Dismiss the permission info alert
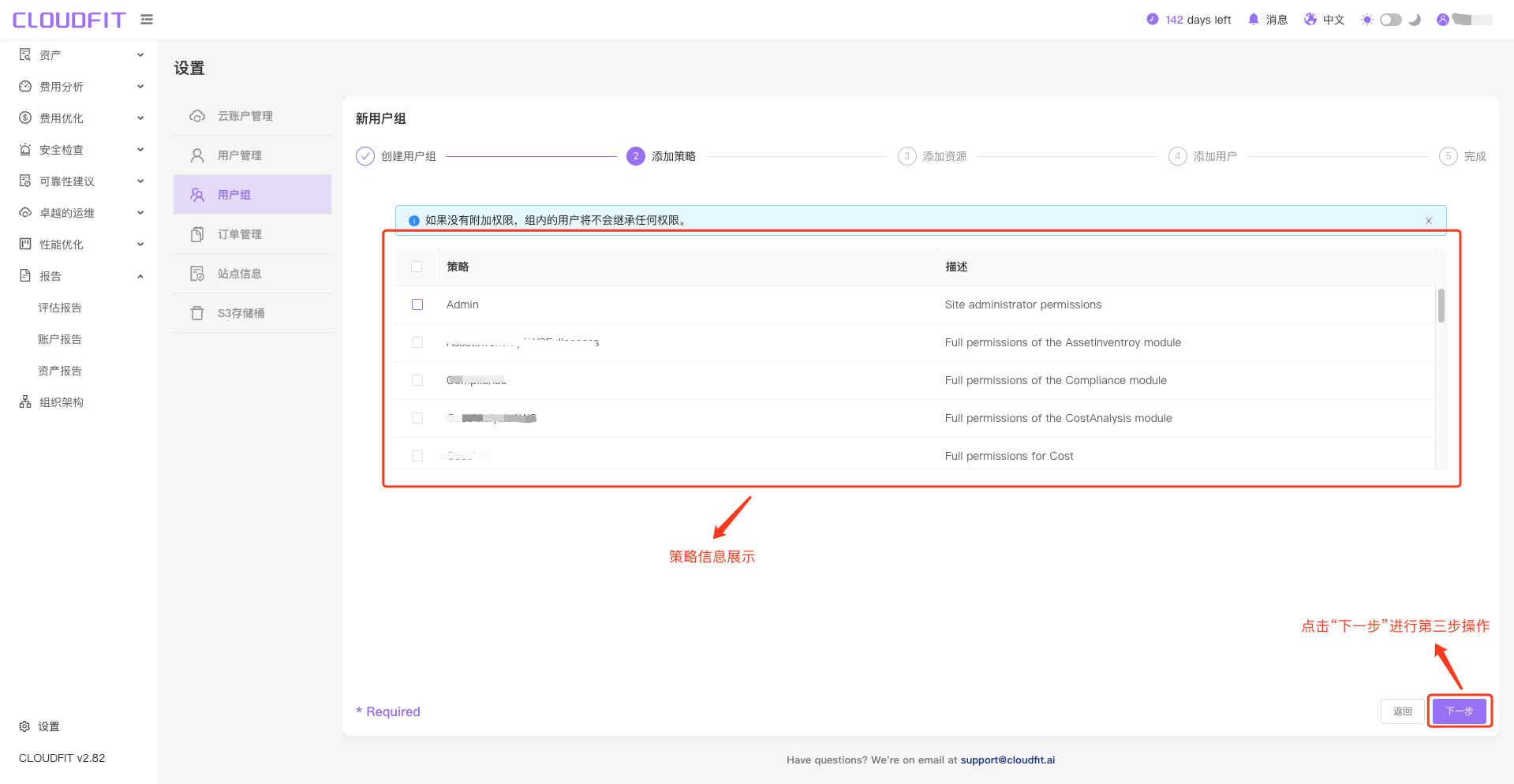Screen dimensions: 1514x784 click(x=1429, y=221)
